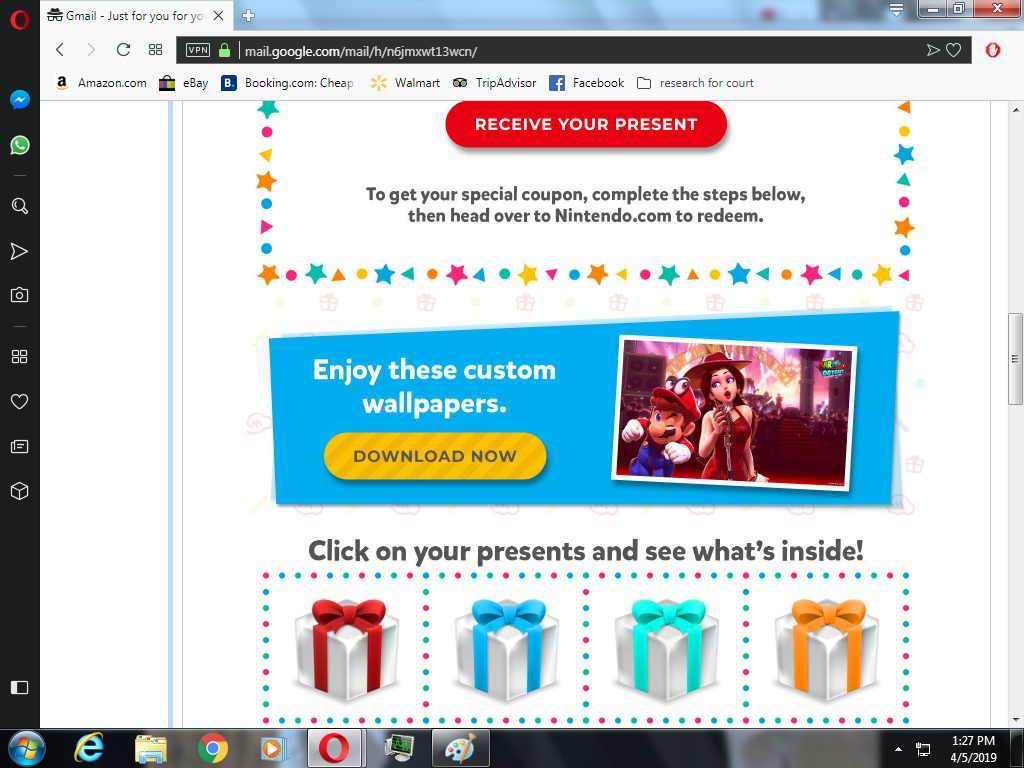
Task: Open the taskbar clock showing 1:27 PM
Action: coord(973,749)
